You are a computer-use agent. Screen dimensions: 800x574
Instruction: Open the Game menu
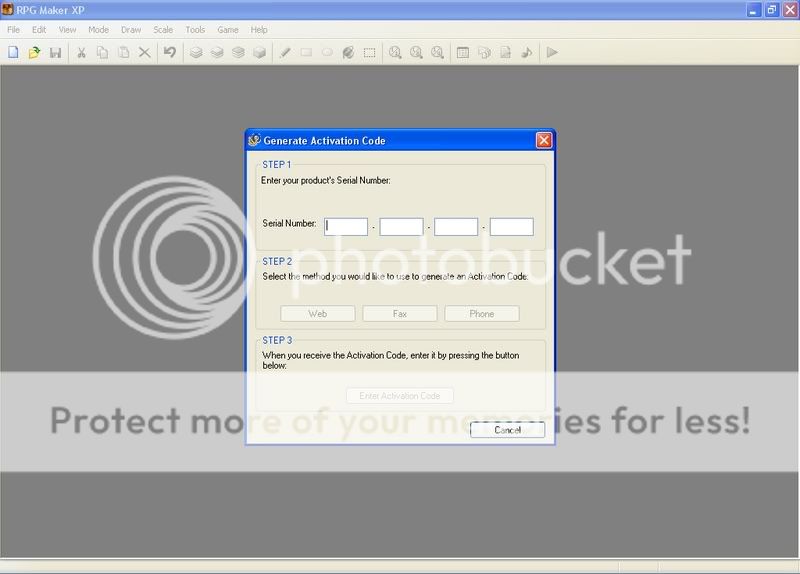[x=228, y=30]
